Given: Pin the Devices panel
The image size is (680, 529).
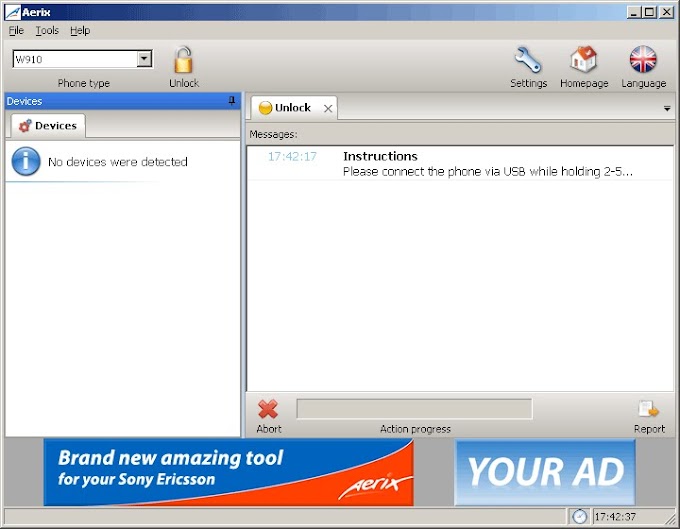Looking at the screenshot, I should pyautogui.click(x=232, y=101).
